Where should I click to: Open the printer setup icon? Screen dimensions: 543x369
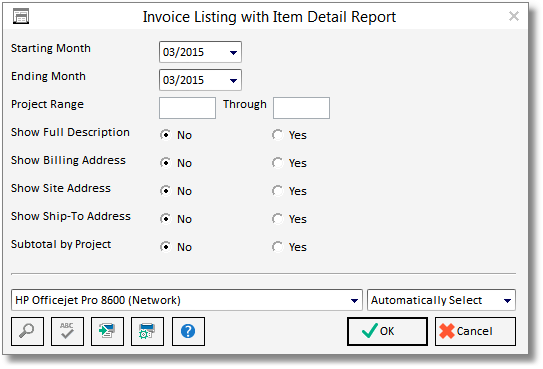pyautogui.click(x=147, y=331)
